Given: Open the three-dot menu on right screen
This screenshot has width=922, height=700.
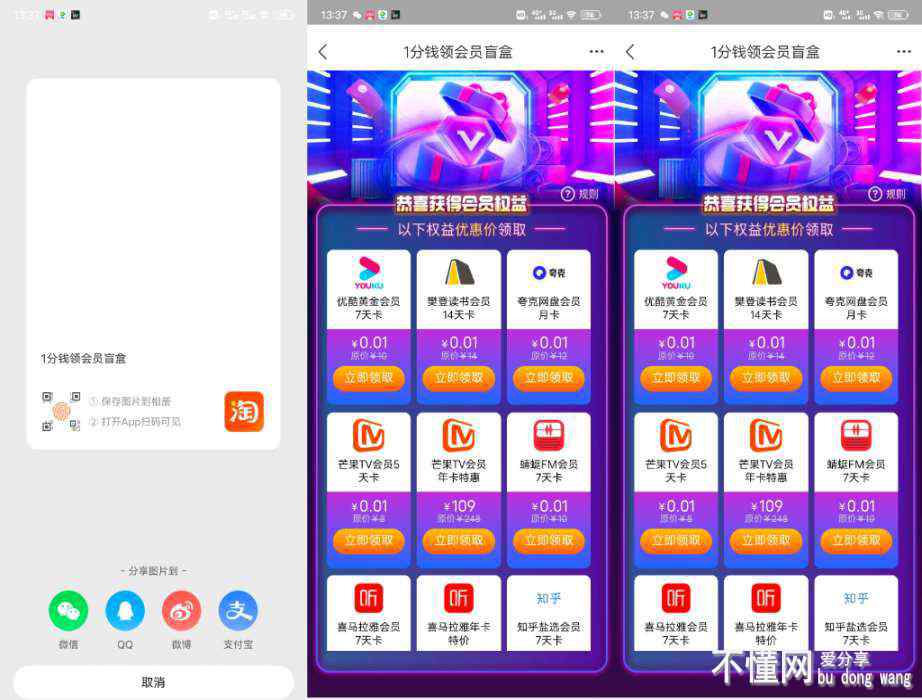Looking at the screenshot, I should pos(904,52).
